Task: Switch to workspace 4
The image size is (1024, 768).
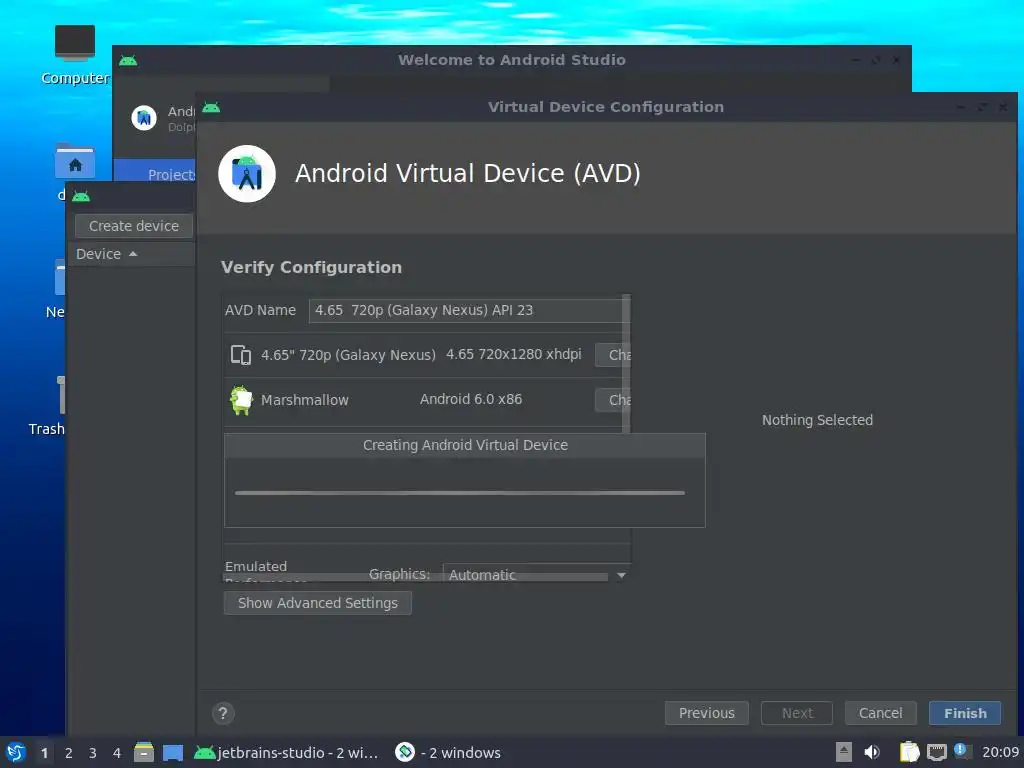Action: (x=117, y=753)
